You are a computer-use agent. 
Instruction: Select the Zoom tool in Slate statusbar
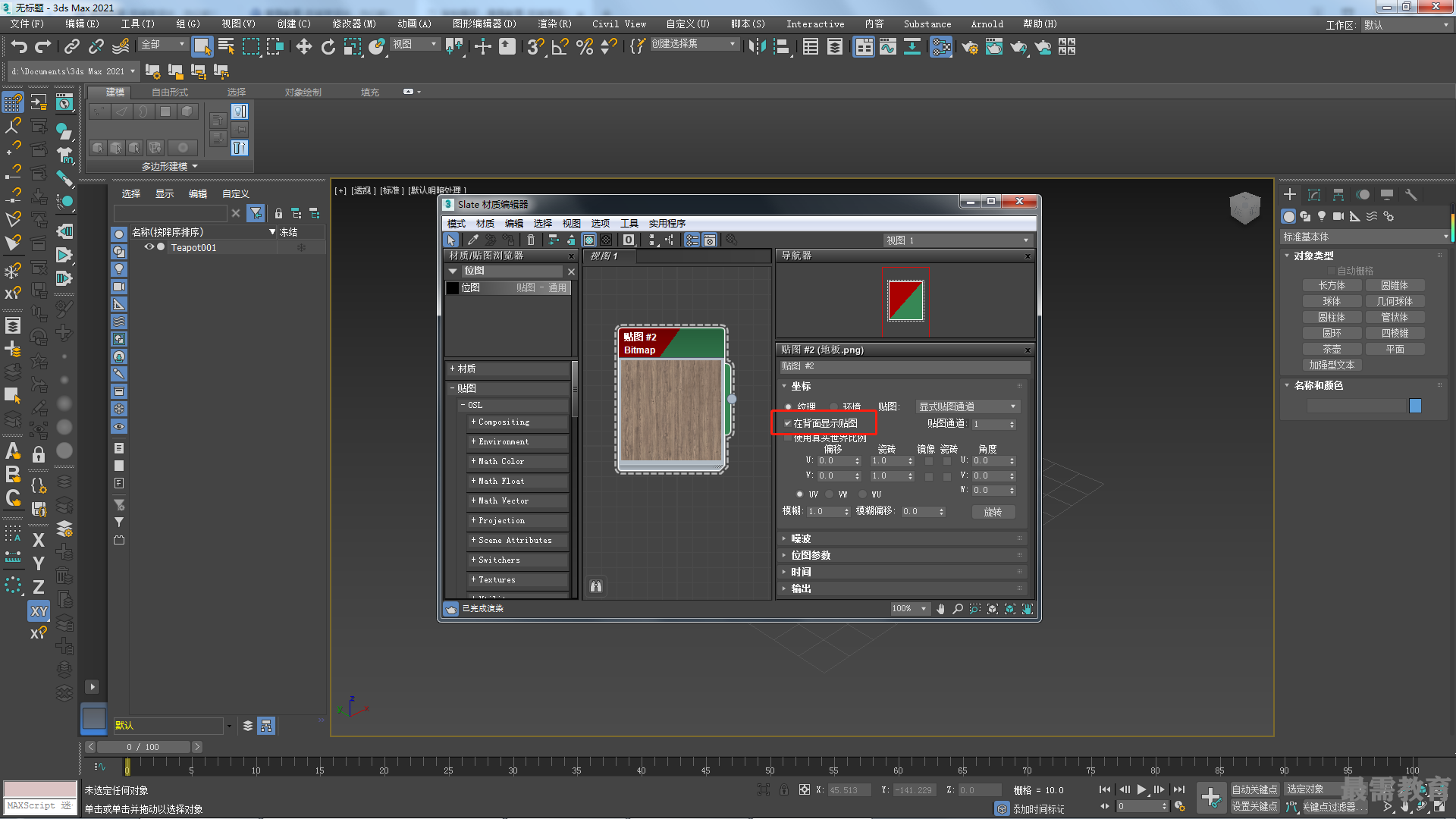click(958, 609)
